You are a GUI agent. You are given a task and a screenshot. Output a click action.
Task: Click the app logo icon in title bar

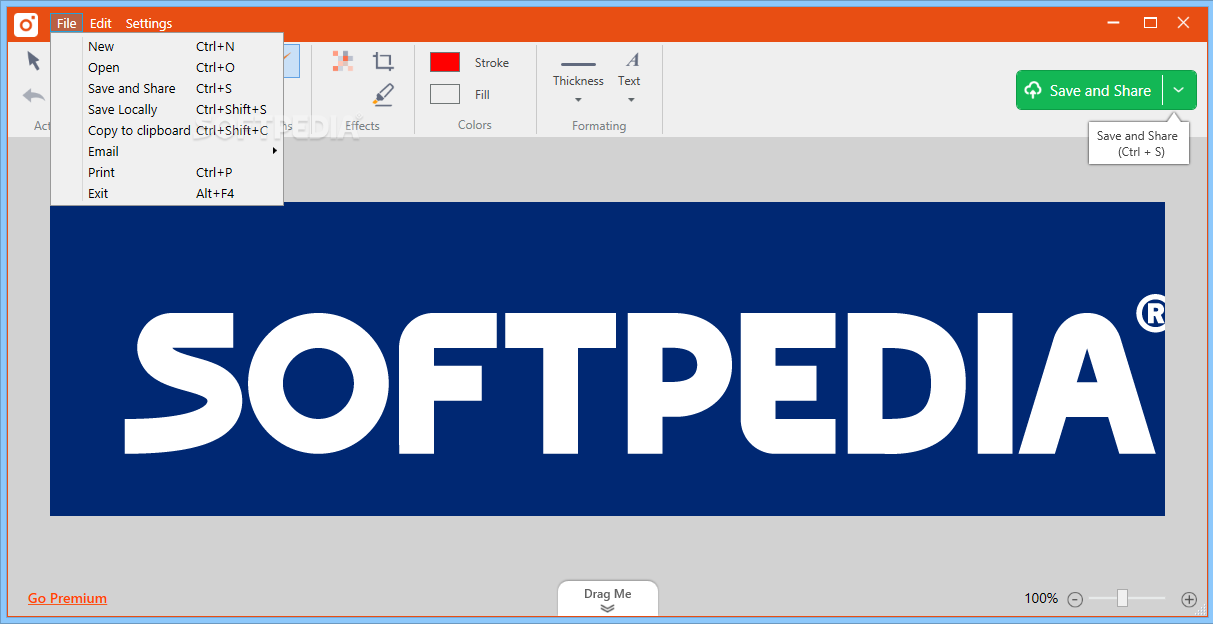[26, 24]
